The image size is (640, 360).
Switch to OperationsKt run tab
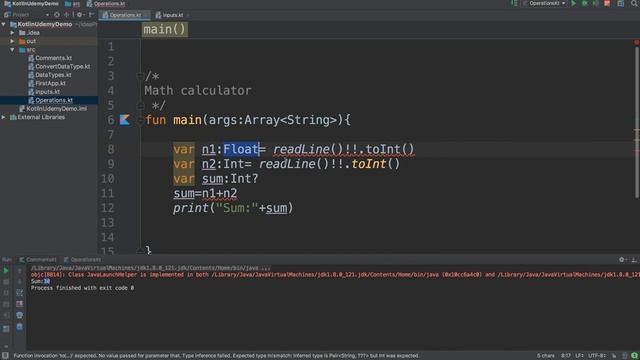click(x=82, y=260)
